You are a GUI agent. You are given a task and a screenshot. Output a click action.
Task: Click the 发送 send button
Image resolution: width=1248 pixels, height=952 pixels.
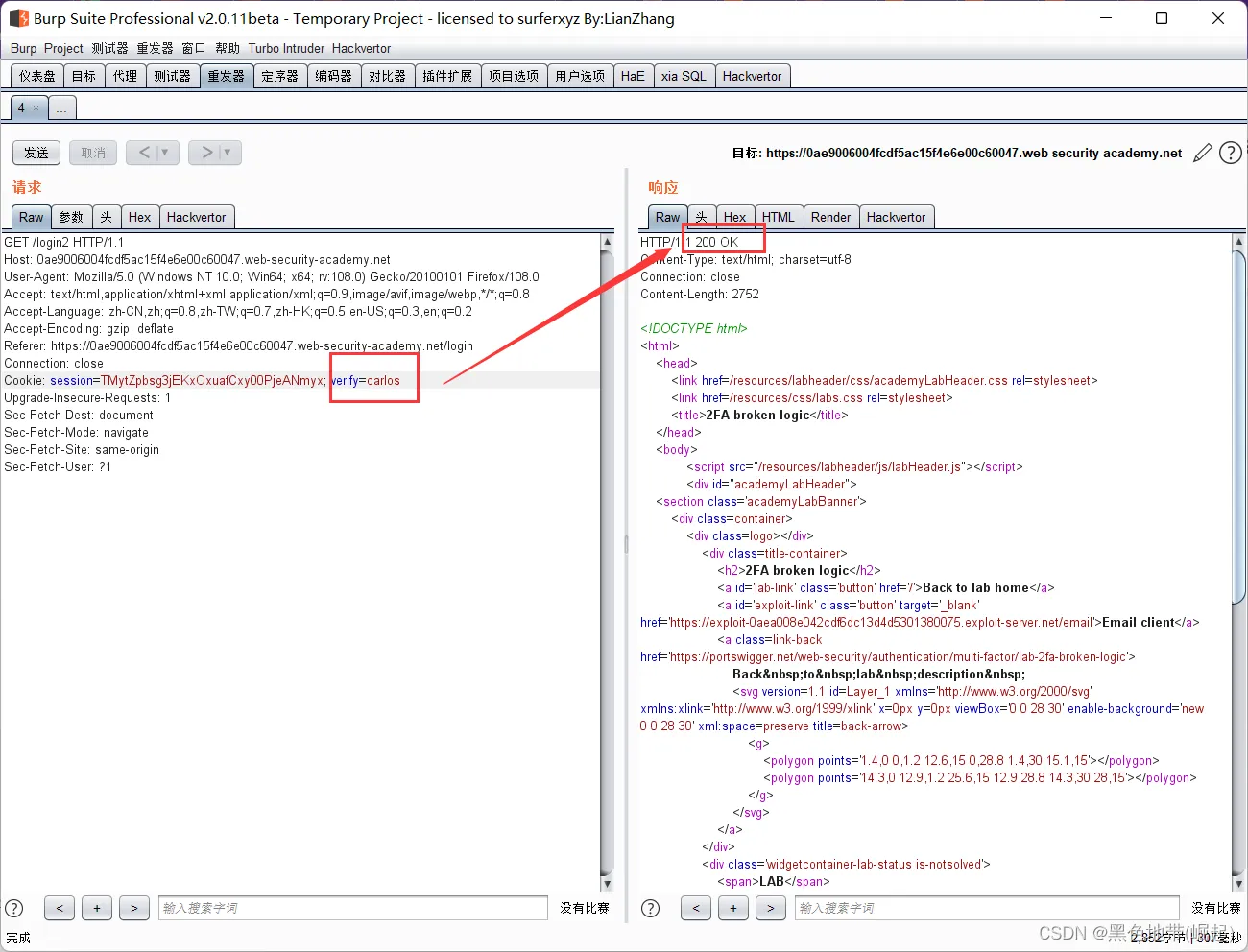click(x=36, y=153)
